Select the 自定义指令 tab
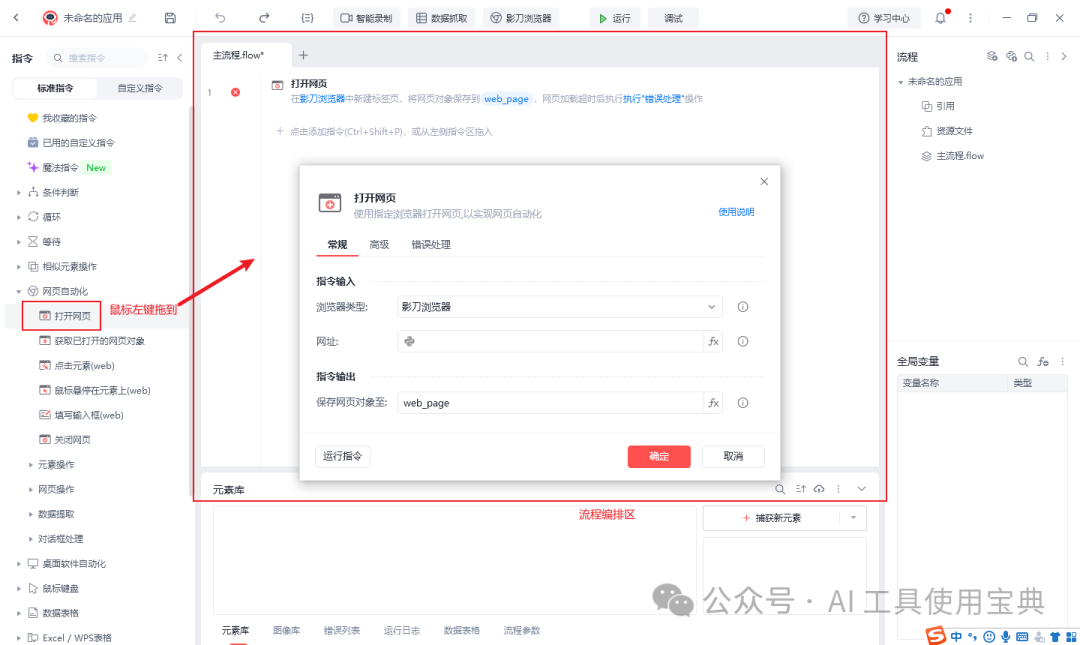1080x645 pixels. point(140,88)
